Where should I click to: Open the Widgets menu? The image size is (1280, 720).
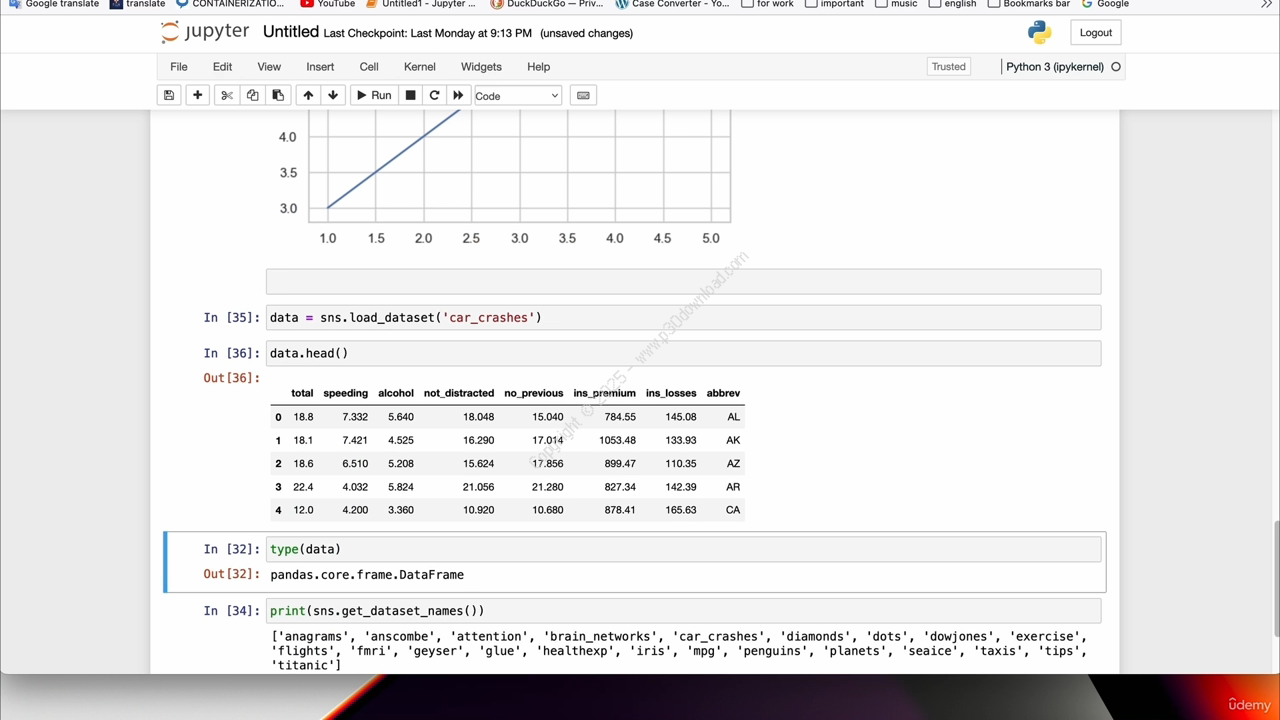481,67
